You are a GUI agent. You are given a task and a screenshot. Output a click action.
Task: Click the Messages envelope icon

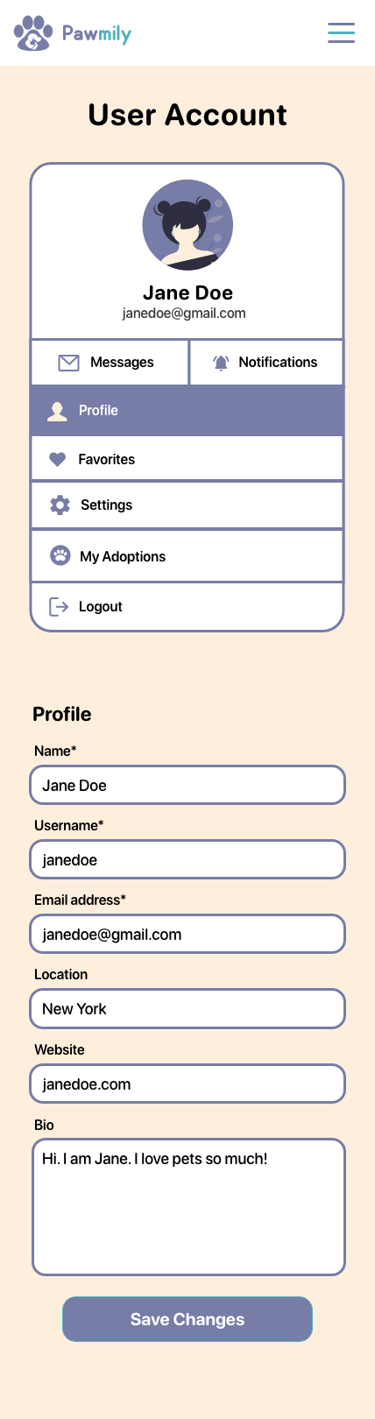point(69,363)
